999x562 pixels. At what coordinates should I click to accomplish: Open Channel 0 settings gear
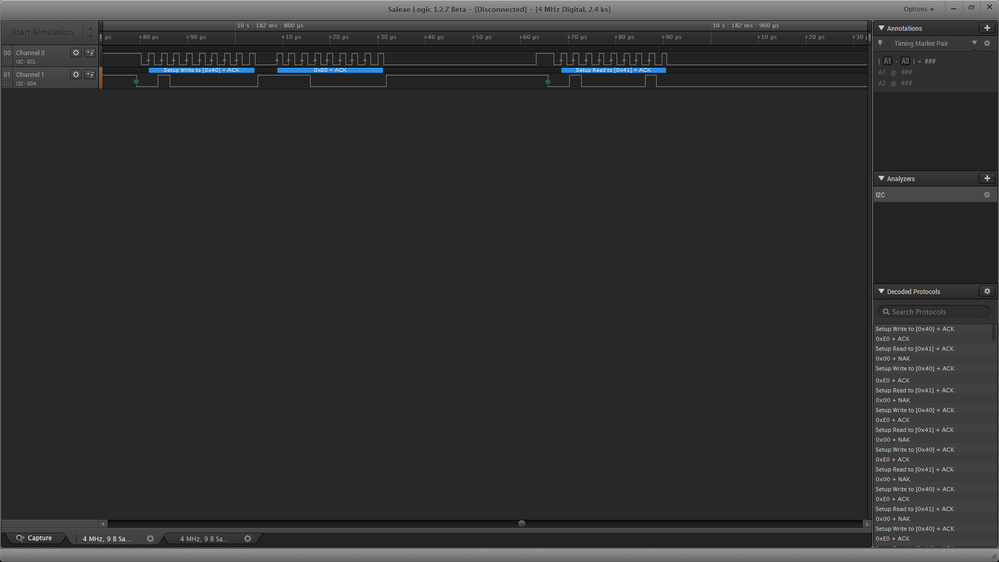tap(76, 53)
